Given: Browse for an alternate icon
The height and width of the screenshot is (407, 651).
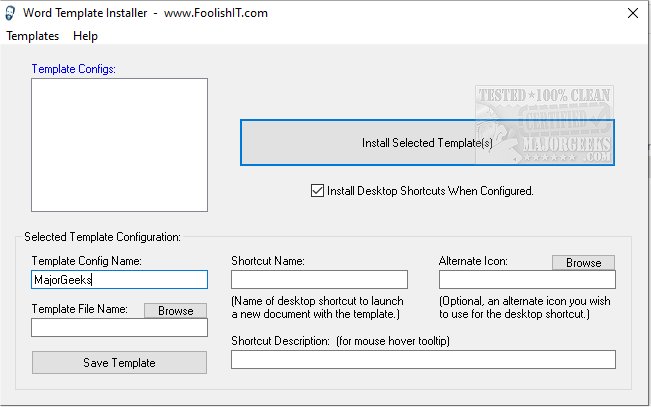Looking at the screenshot, I should [583, 263].
